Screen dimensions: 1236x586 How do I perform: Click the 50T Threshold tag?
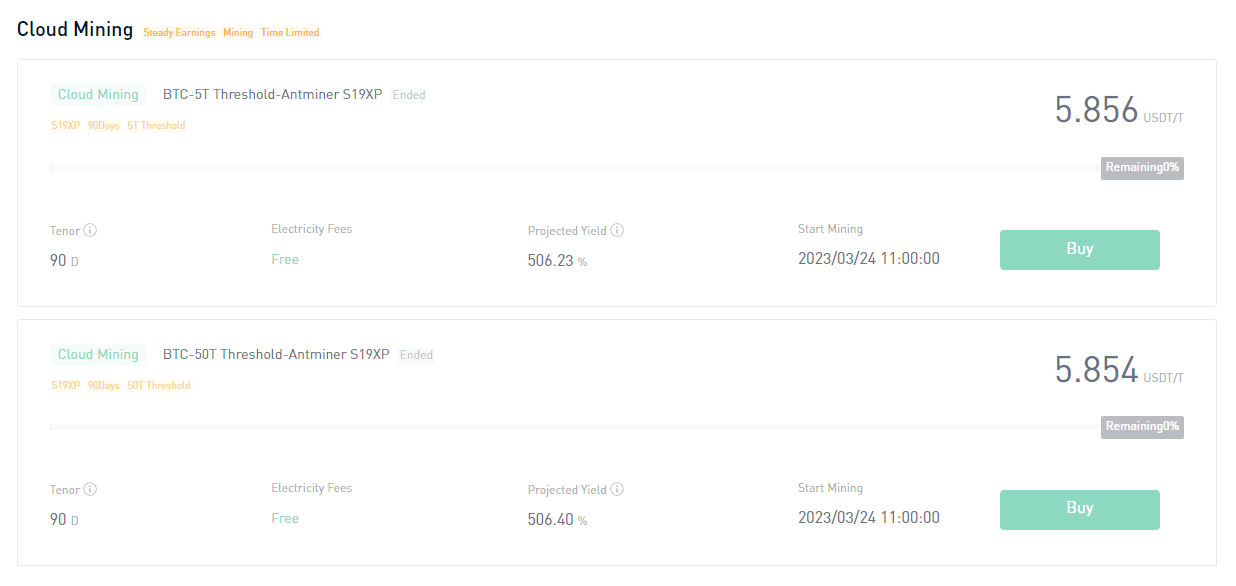coord(159,384)
